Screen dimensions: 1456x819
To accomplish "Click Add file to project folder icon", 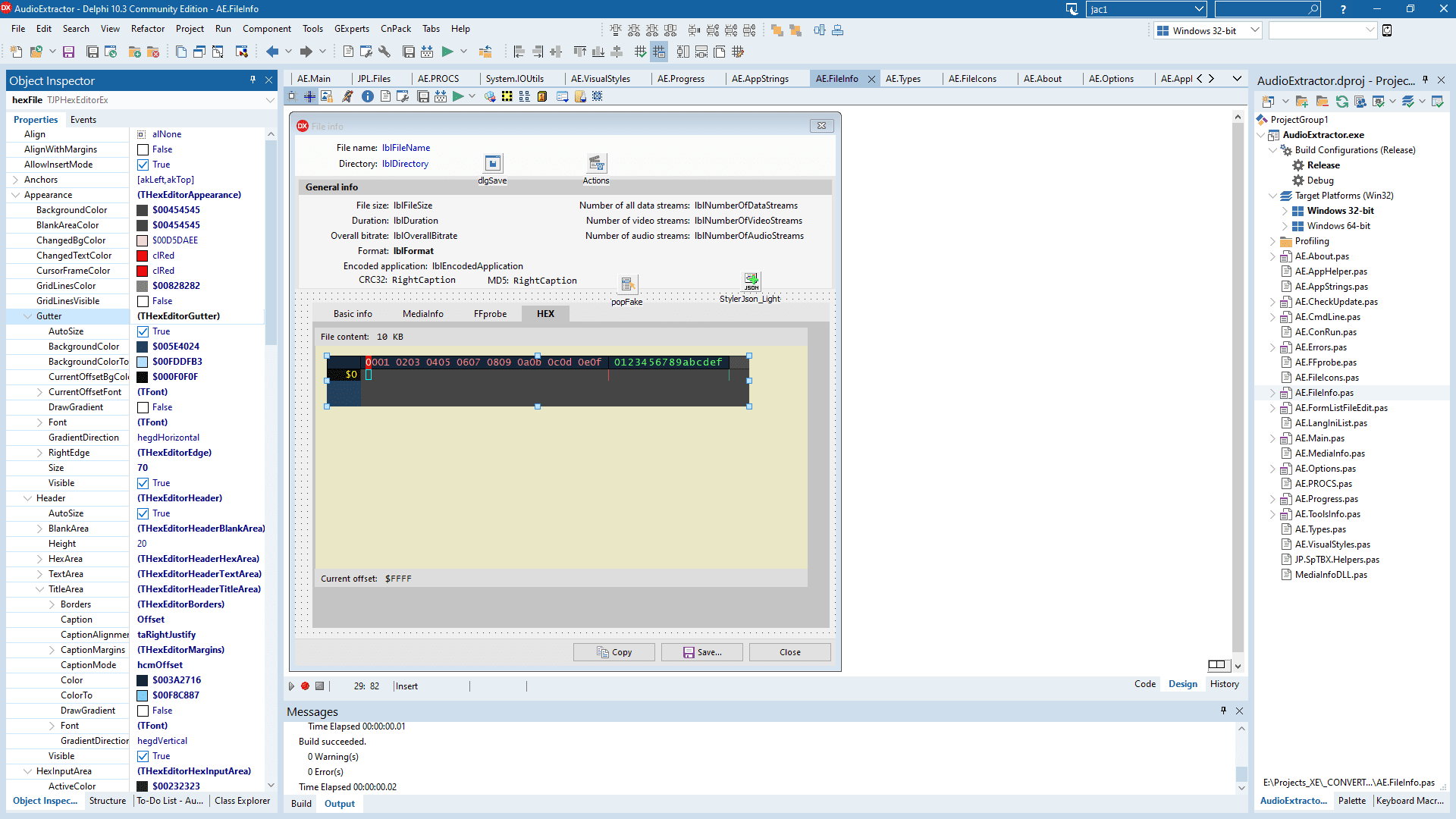I will click(x=135, y=52).
